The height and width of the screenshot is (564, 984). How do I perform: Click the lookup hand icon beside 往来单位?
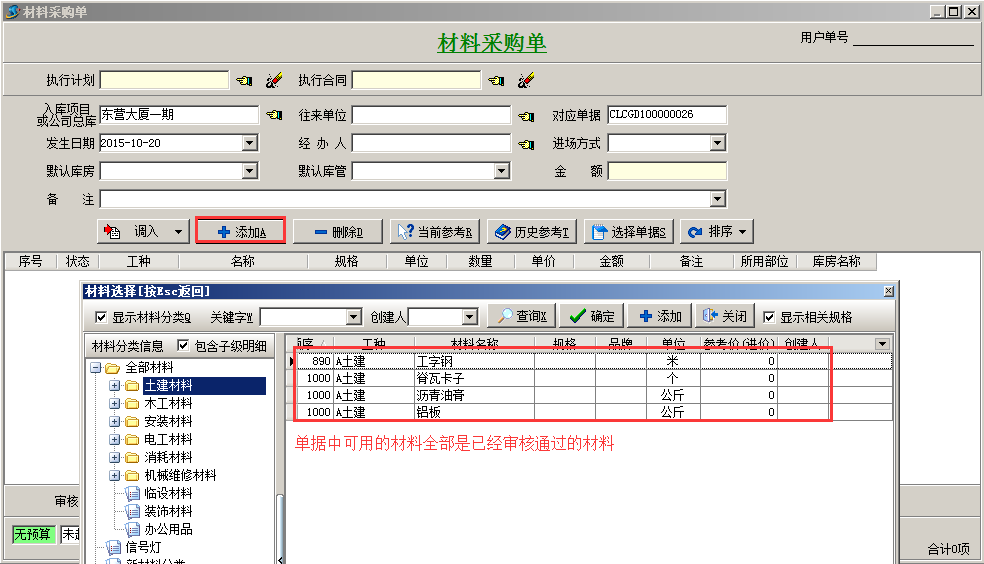coord(526,116)
